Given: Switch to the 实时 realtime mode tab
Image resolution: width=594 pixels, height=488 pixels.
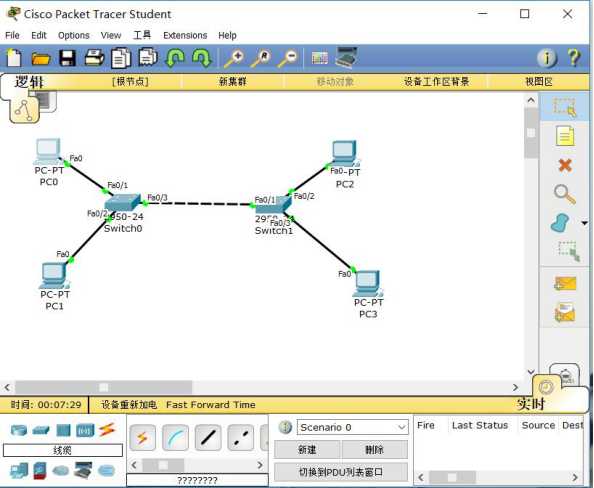Looking at the screenshot, I should [531, 404].
